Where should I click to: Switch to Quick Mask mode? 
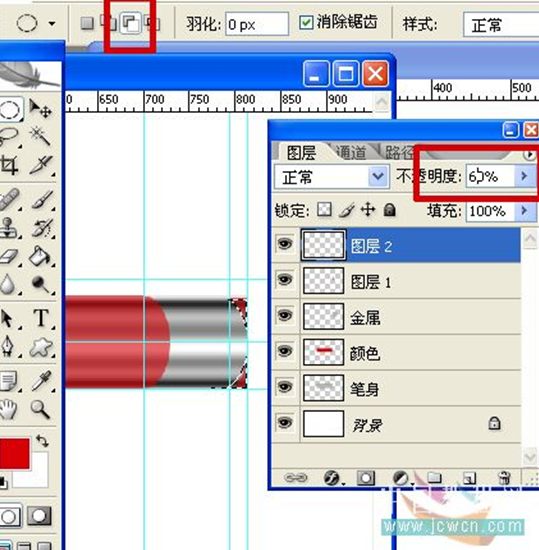[39, 516]
